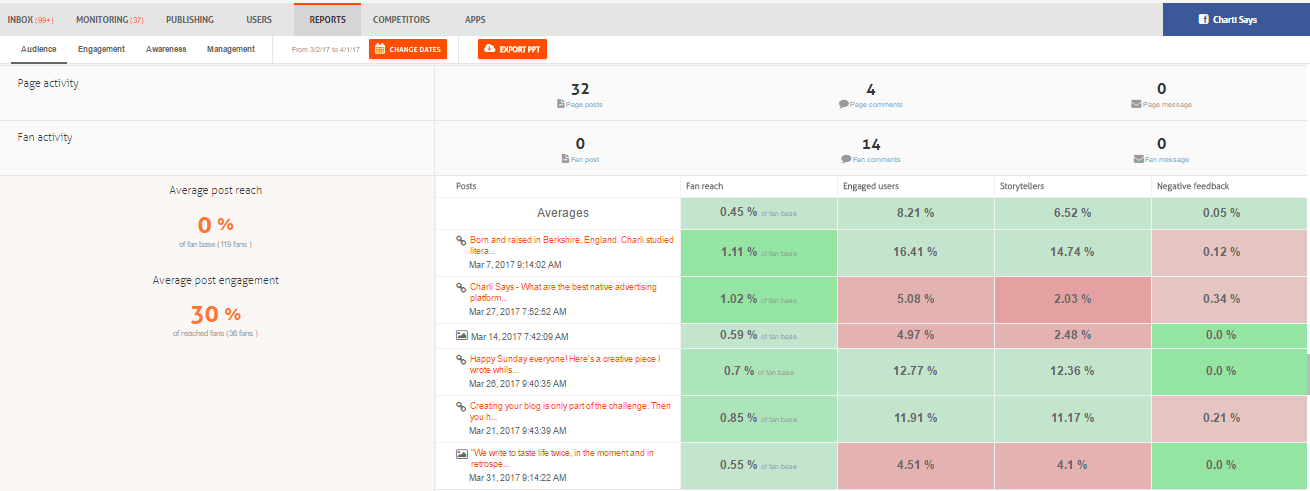Click the calendar icon on Change Dates
Viewport: 1310px width, 491px height.
[x=380, y=49]
